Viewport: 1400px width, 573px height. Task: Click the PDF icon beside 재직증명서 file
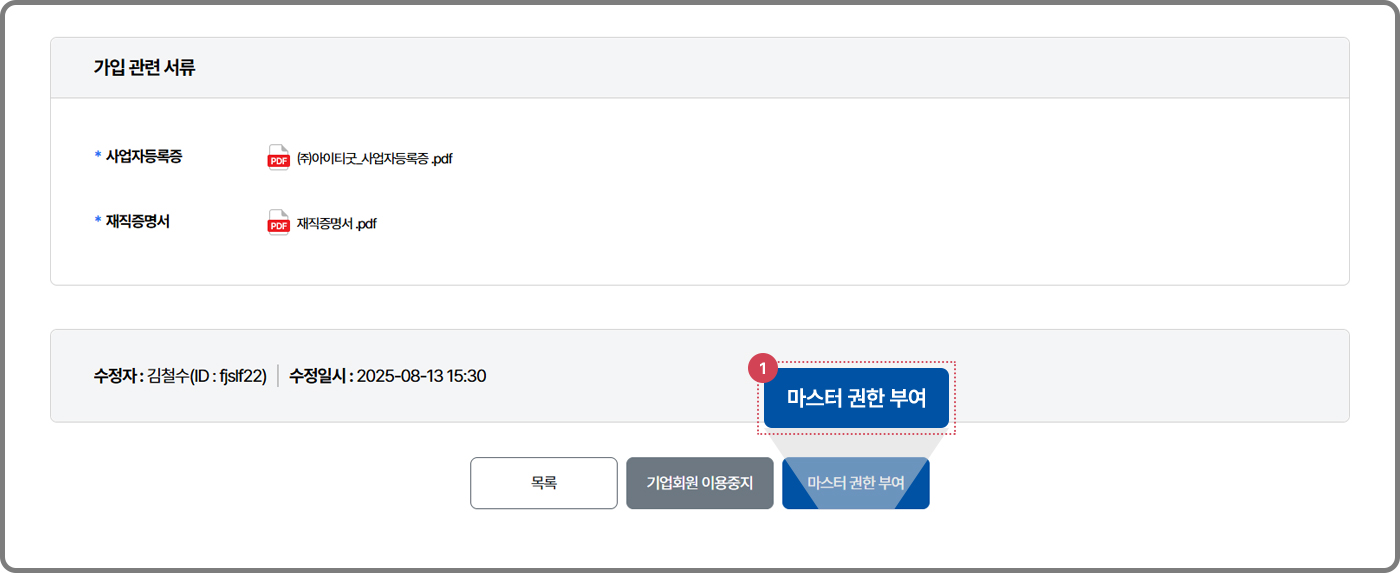click(x=278, y=223)
